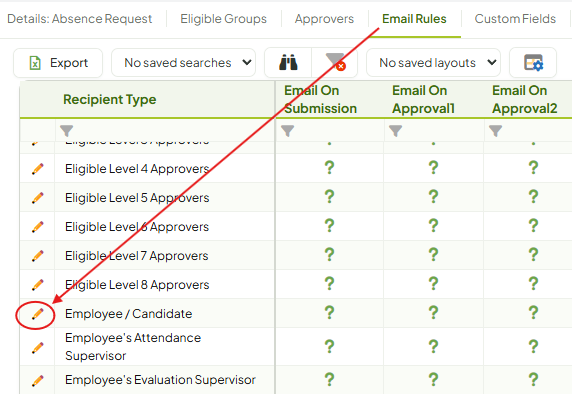Sort by Email On Submission header
572x394 pixels.
320,99
